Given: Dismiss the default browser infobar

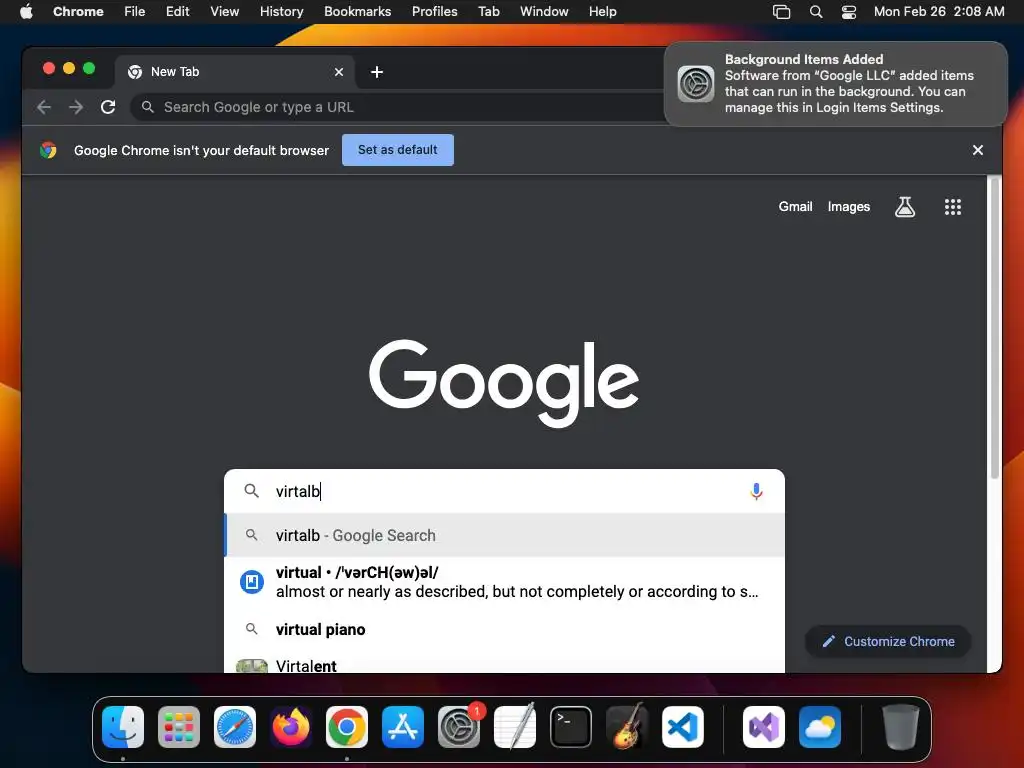Looking at the screenshot, I should [x=978, y=150].
